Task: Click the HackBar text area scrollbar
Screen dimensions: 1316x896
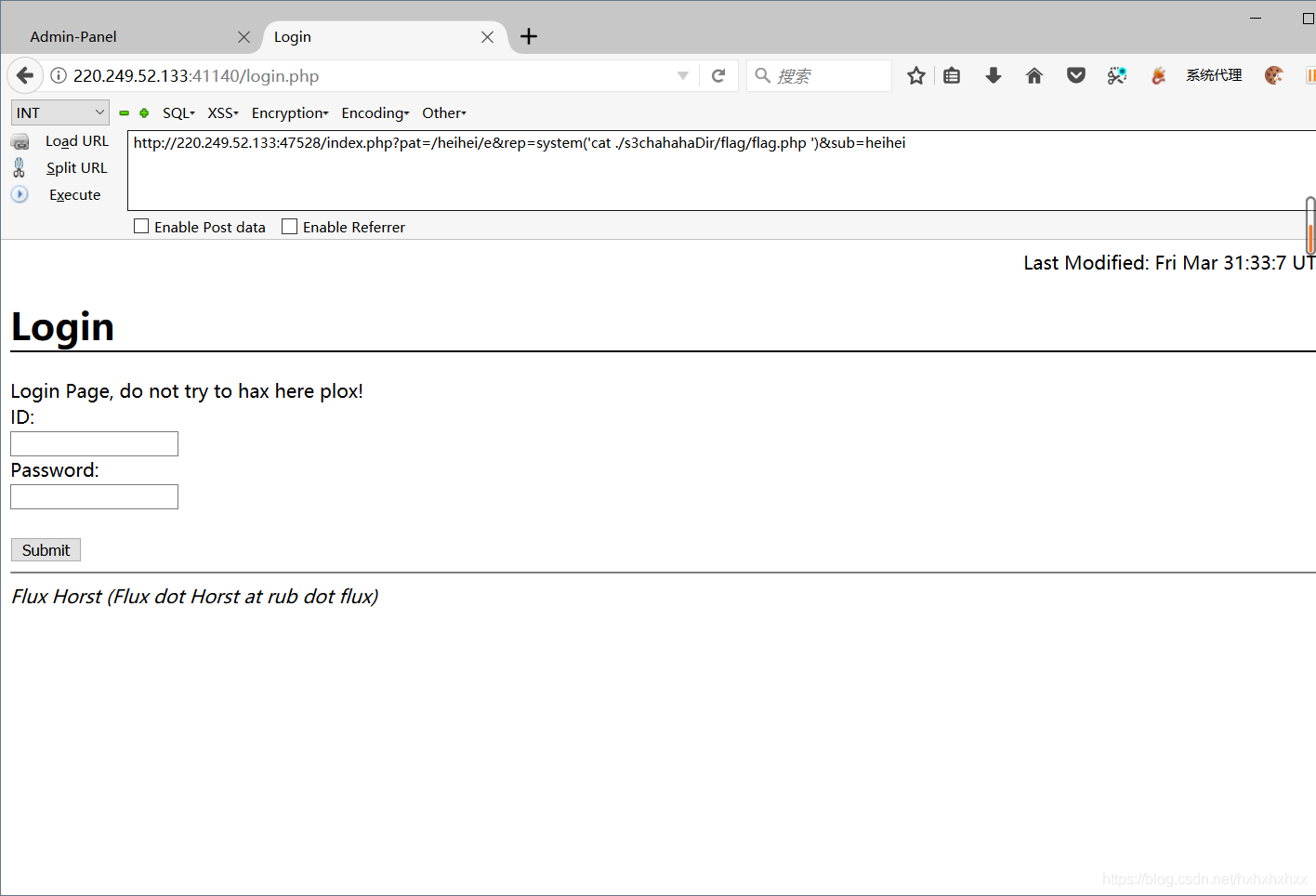Action: (x=1310, y=225)
